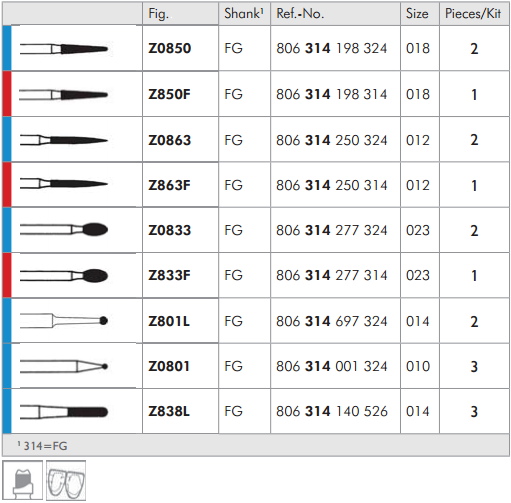Click the Z0833 egg-shaped bur illustration
The width and height of the screenshot is (511, 503).
pyautogui.click(x=64, y=229)
